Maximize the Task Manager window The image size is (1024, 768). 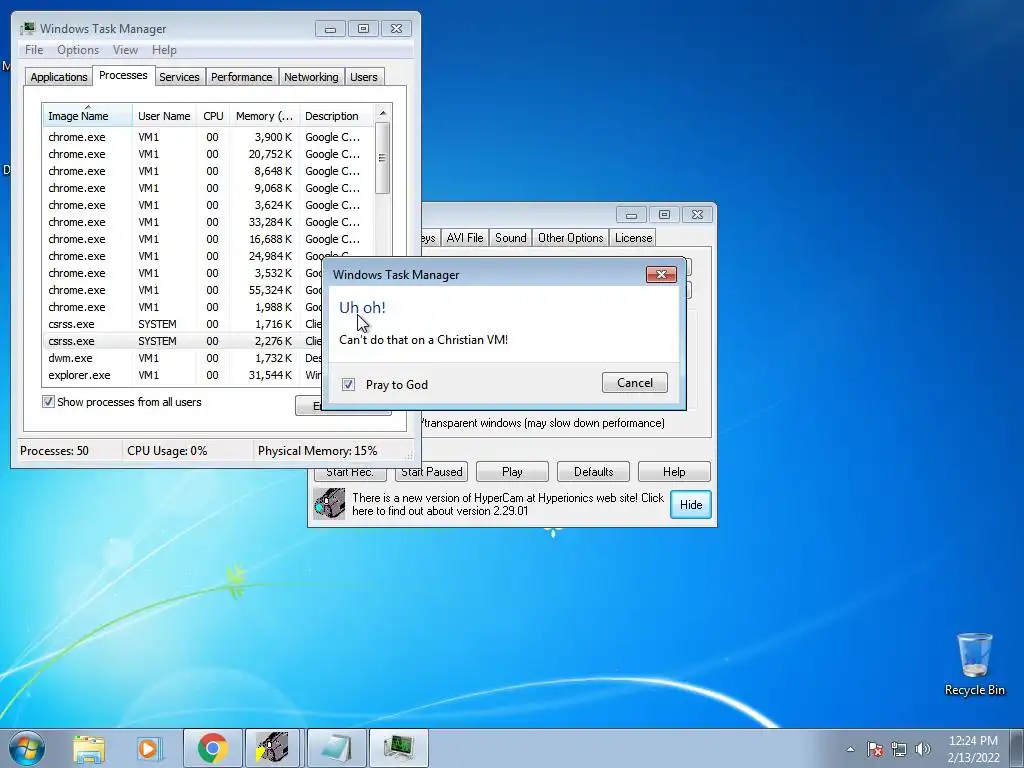(x=364, y=29)
